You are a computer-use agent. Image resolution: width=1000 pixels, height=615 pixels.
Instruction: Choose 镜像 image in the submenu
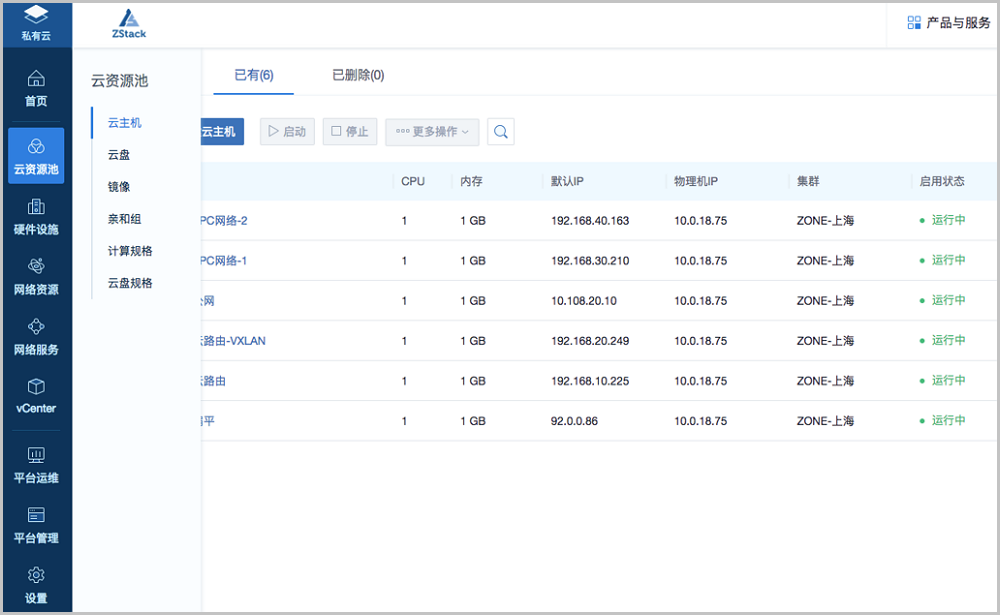click(x=119, y=187)
